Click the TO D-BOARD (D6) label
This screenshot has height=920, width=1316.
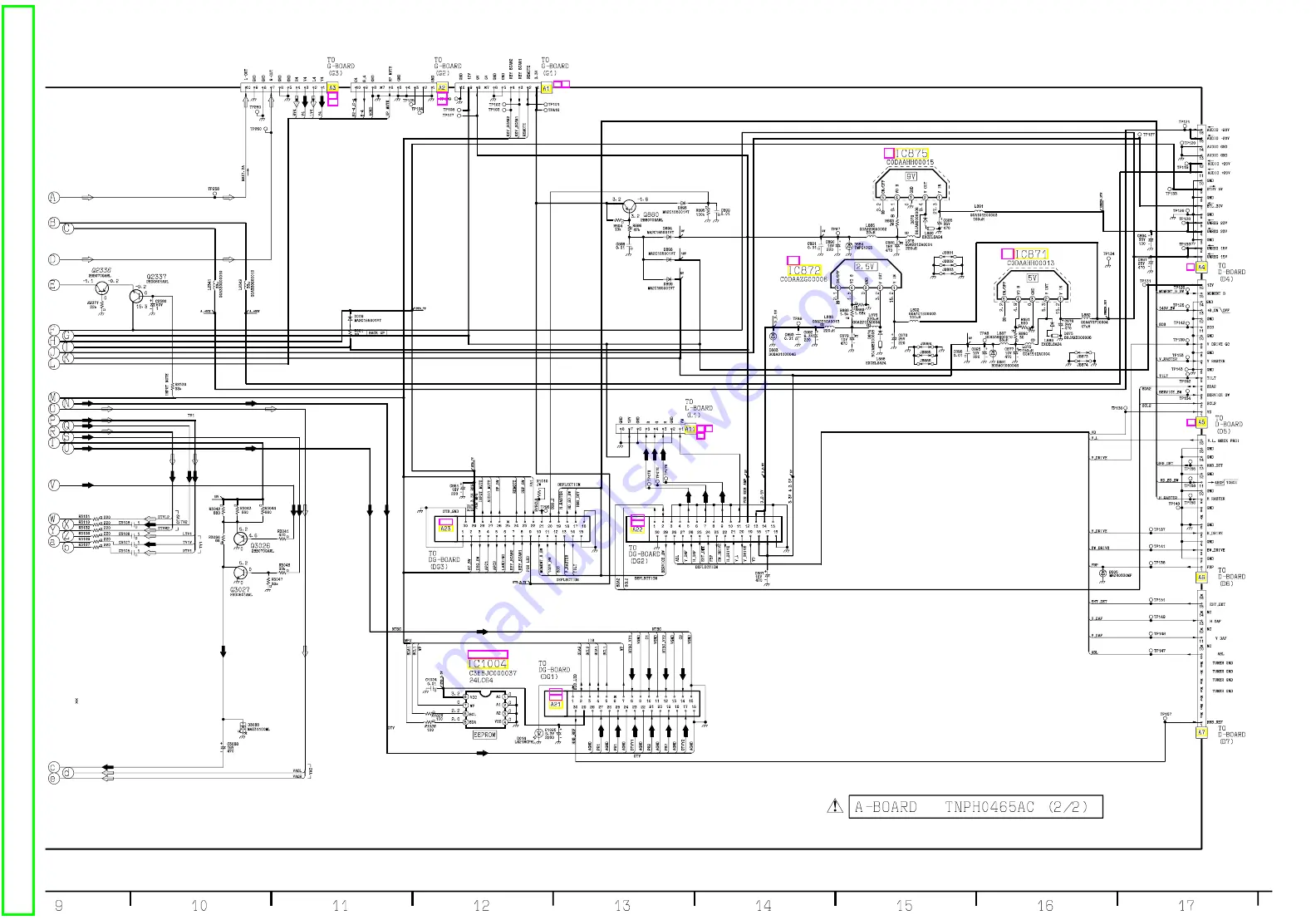(1231, 577)
